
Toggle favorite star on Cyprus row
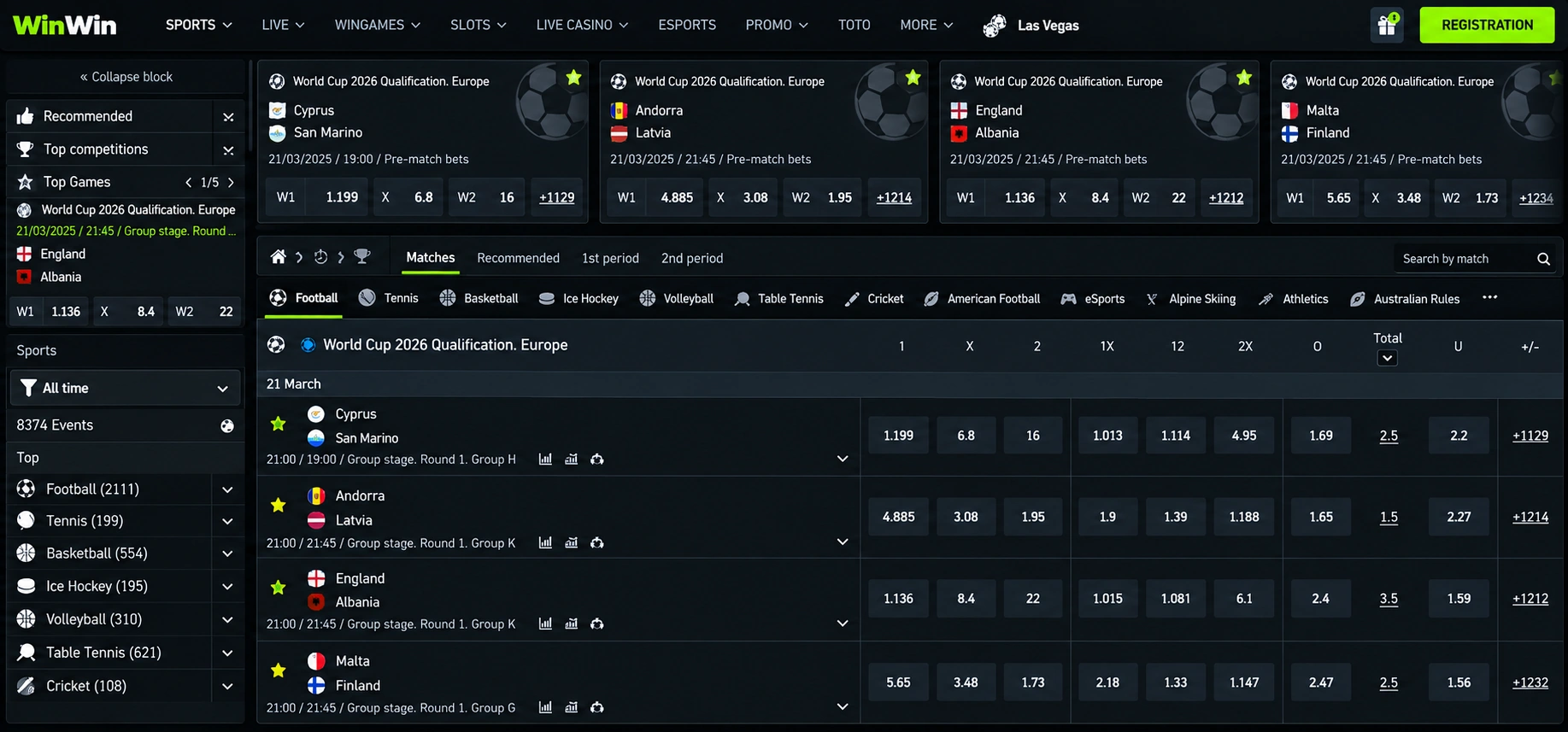coord(278,424)
